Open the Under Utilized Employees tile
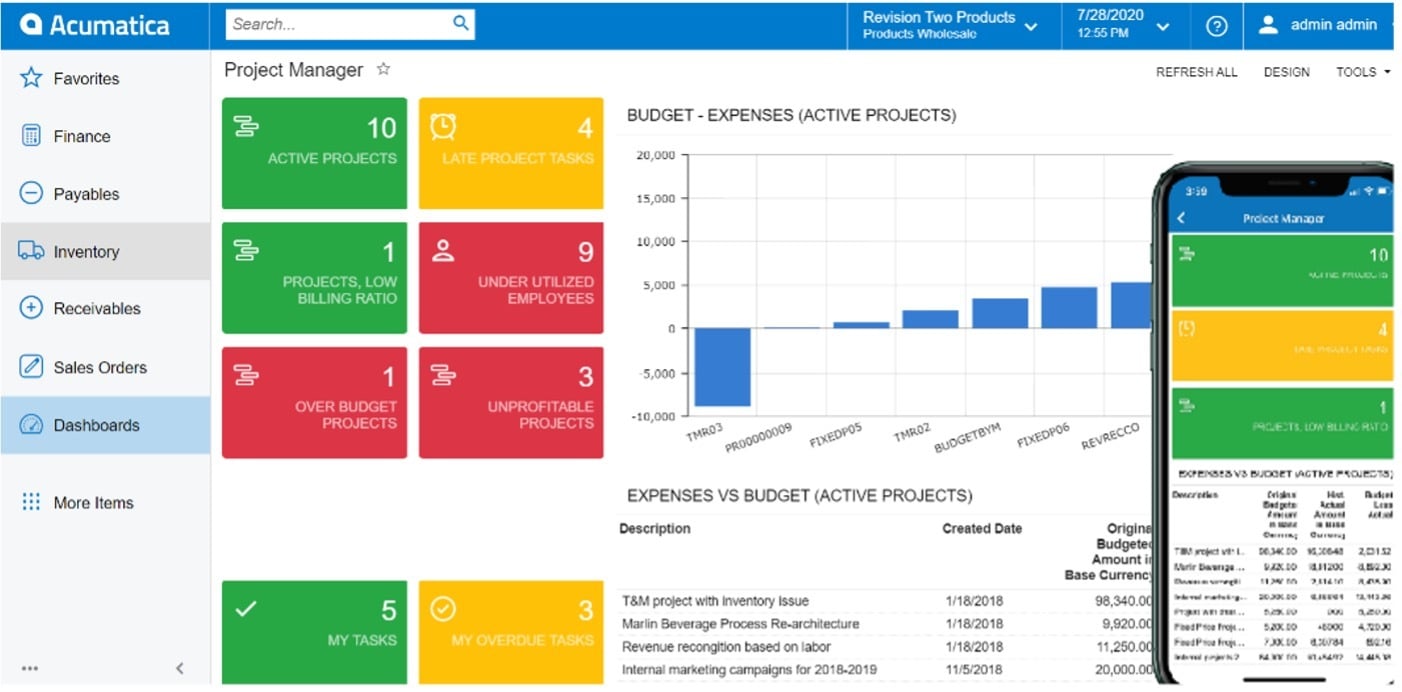 coord(511,278)
